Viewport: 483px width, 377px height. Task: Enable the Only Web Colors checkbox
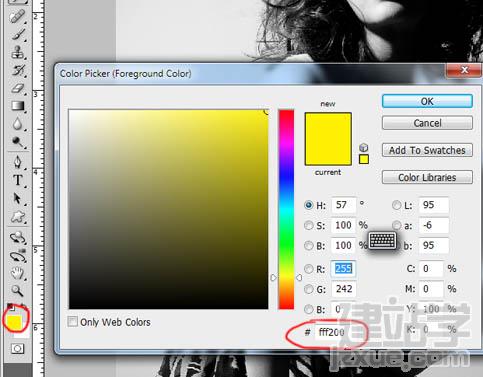[x=72, y=322]
